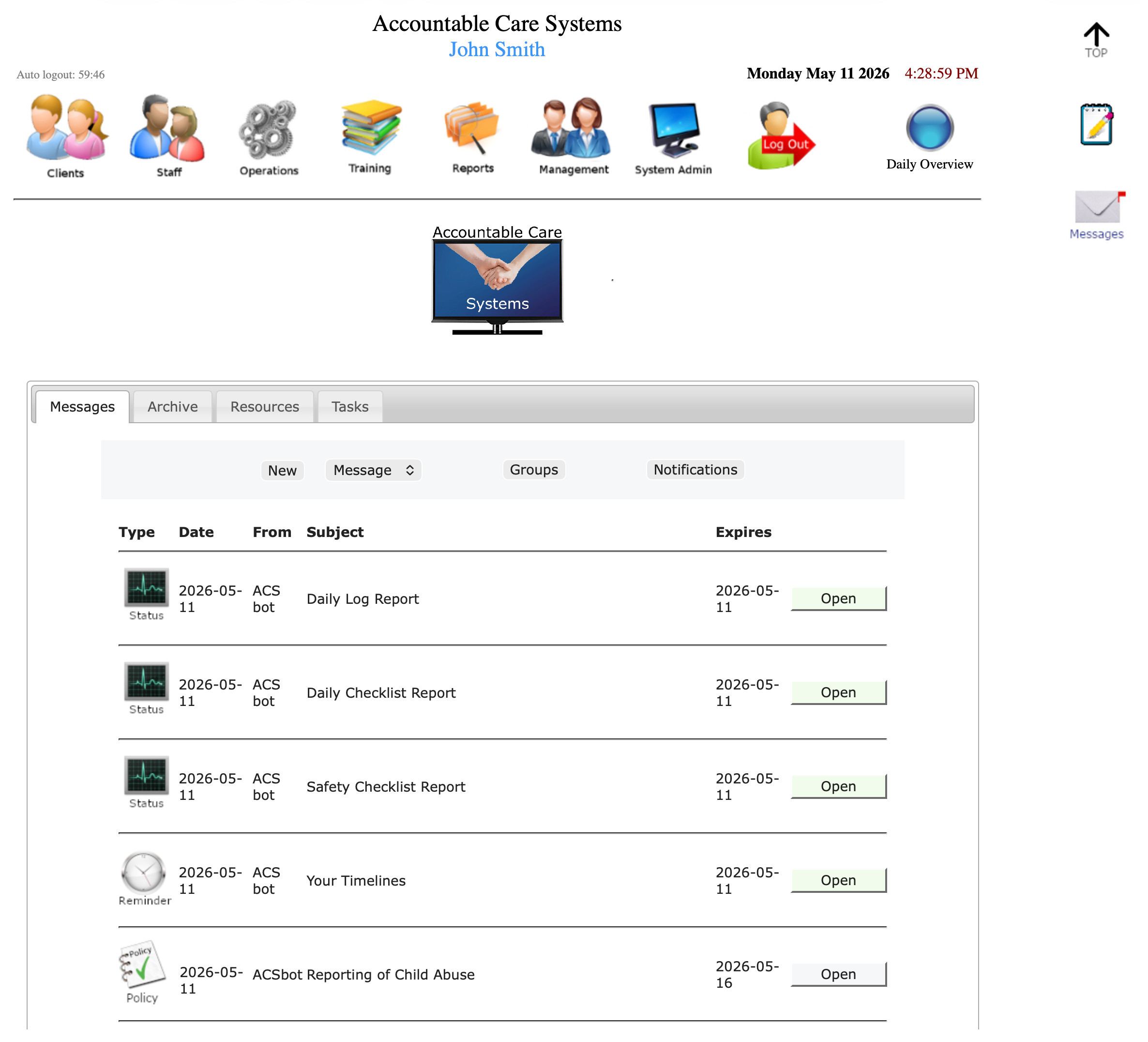Click the 4:28:59 PM clock text

click(941, 73)
